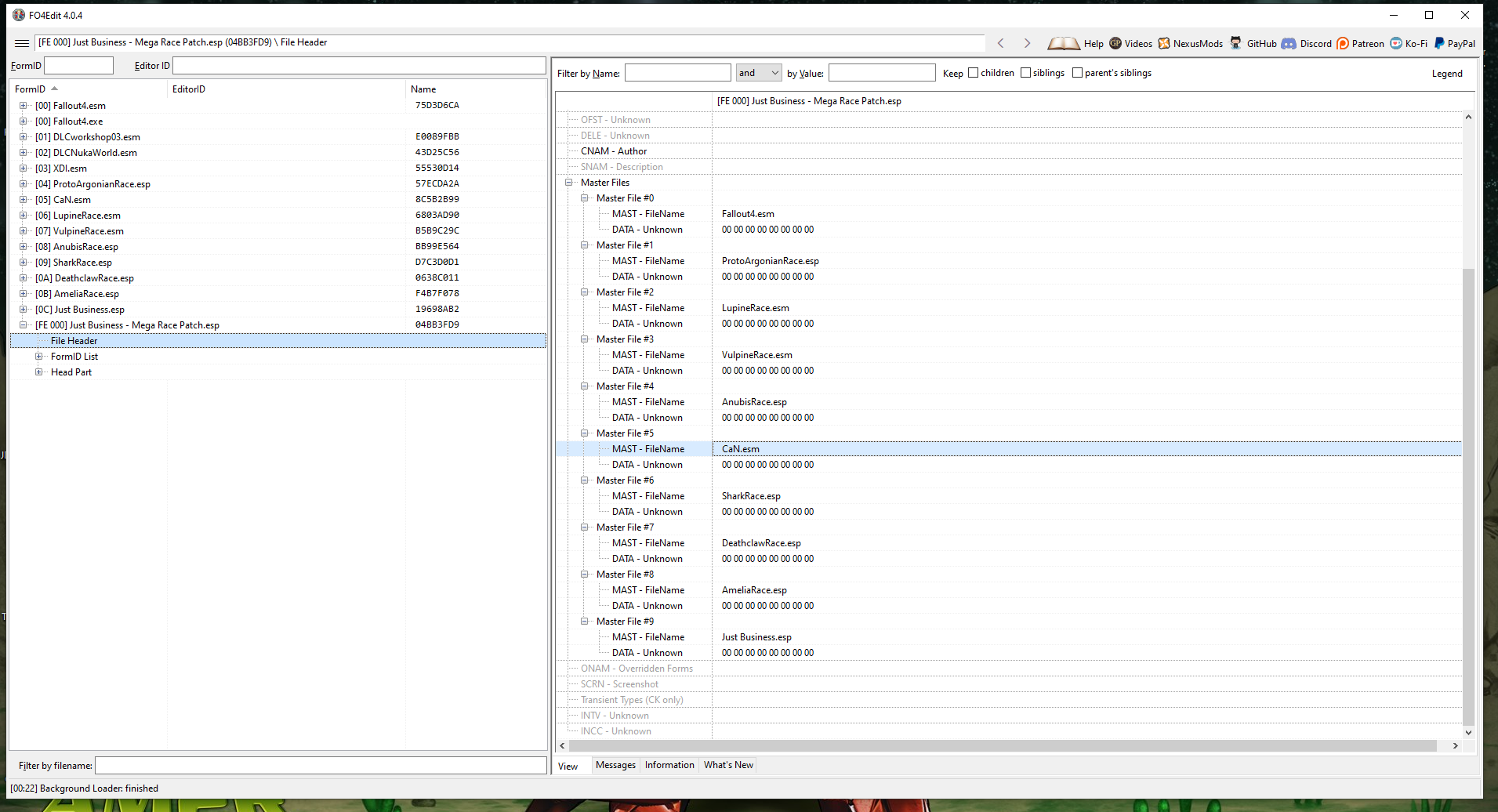Click the SharkRace.esp master filename value
Screen dimensions: 1498x812
(x=751, y=496)
